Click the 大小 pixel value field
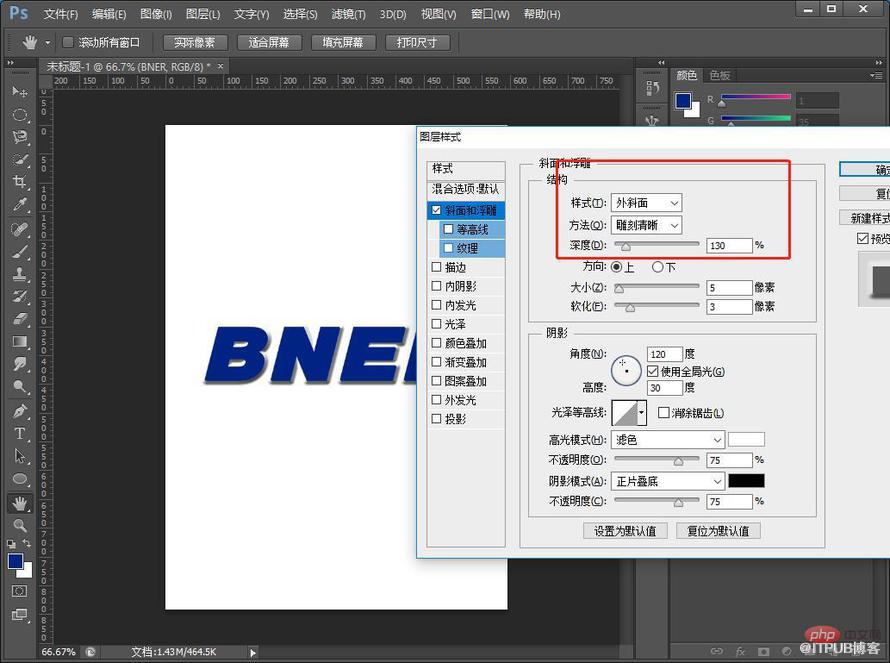The image size is (890, 663). coord(729,288)
